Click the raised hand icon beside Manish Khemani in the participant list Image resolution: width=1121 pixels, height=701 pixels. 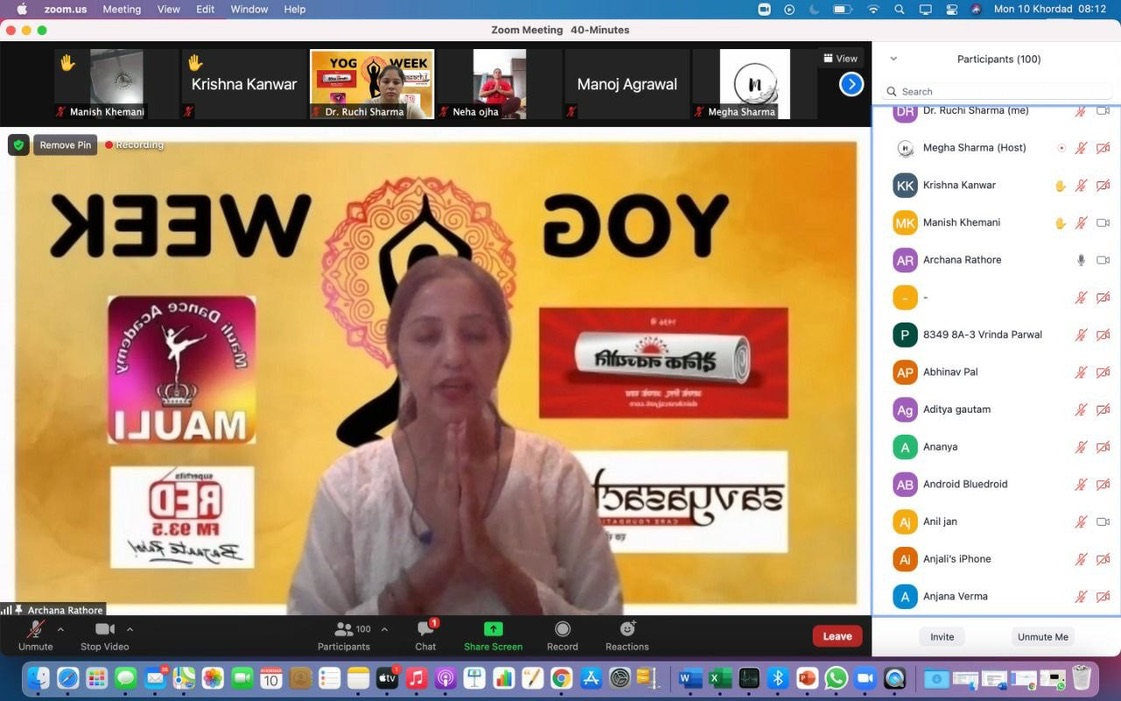click(1060, 223)
